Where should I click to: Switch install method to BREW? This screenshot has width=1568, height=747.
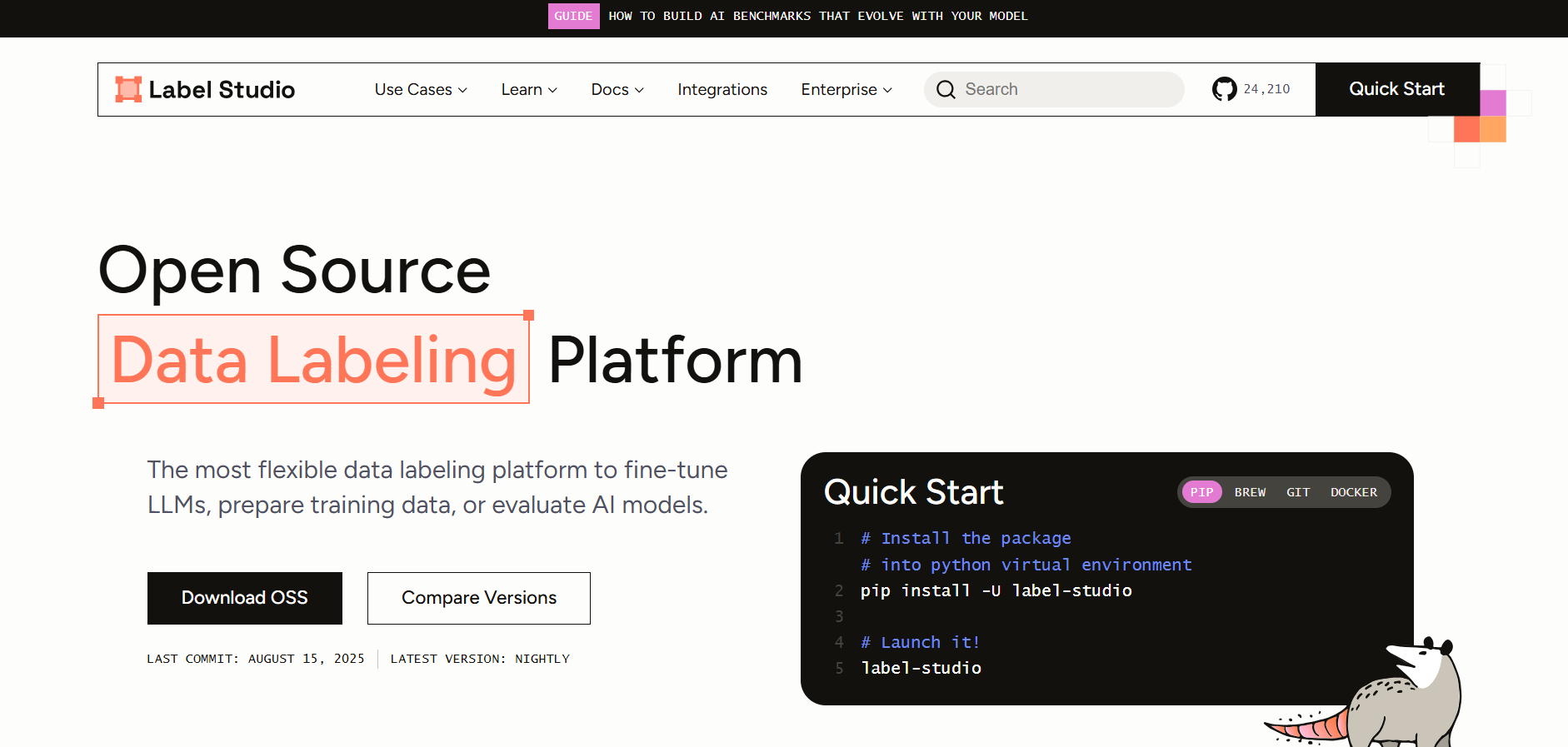click(x=1250, y=492)
